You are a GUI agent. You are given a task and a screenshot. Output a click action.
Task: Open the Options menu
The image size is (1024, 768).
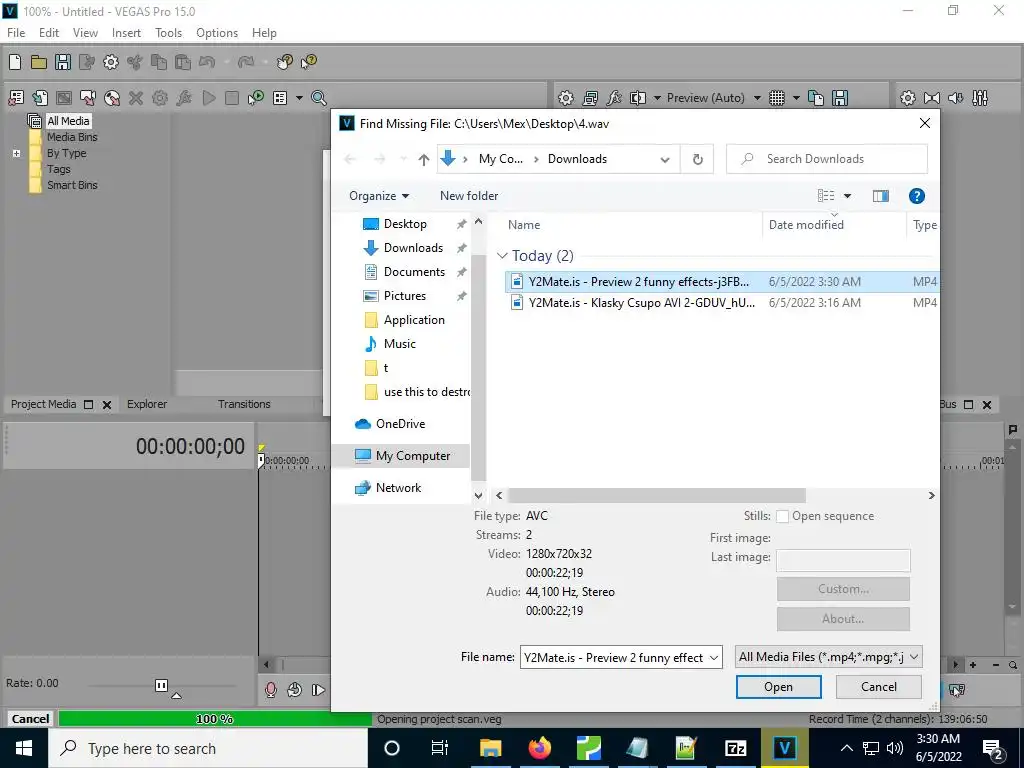217,33
